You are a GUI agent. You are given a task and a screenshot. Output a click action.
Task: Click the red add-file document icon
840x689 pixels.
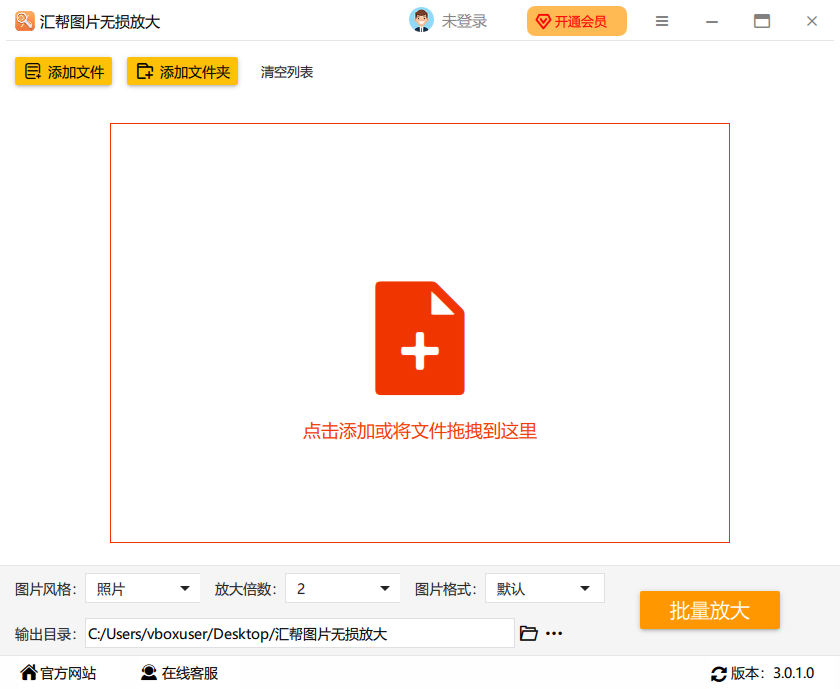pos(419,338)
